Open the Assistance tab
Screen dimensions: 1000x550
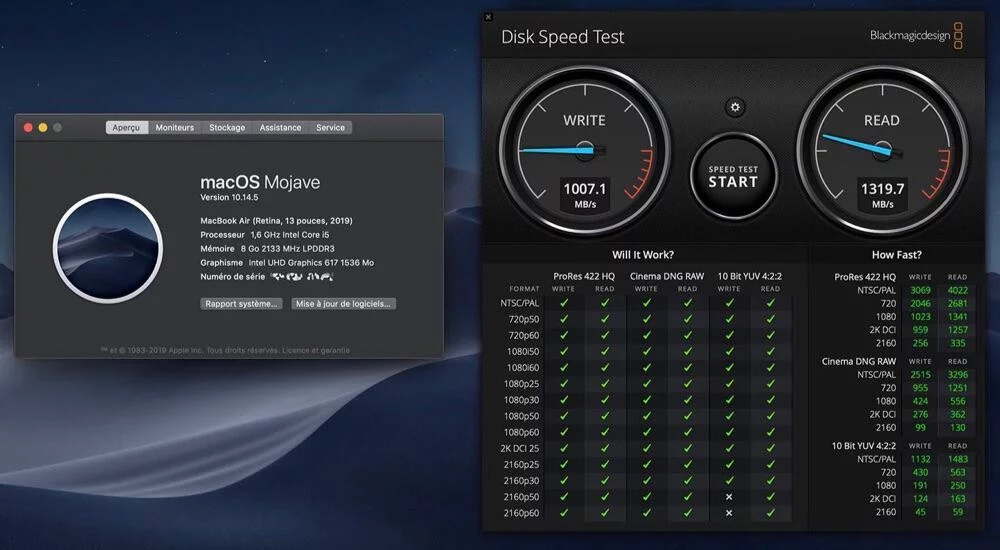point(280,128)
